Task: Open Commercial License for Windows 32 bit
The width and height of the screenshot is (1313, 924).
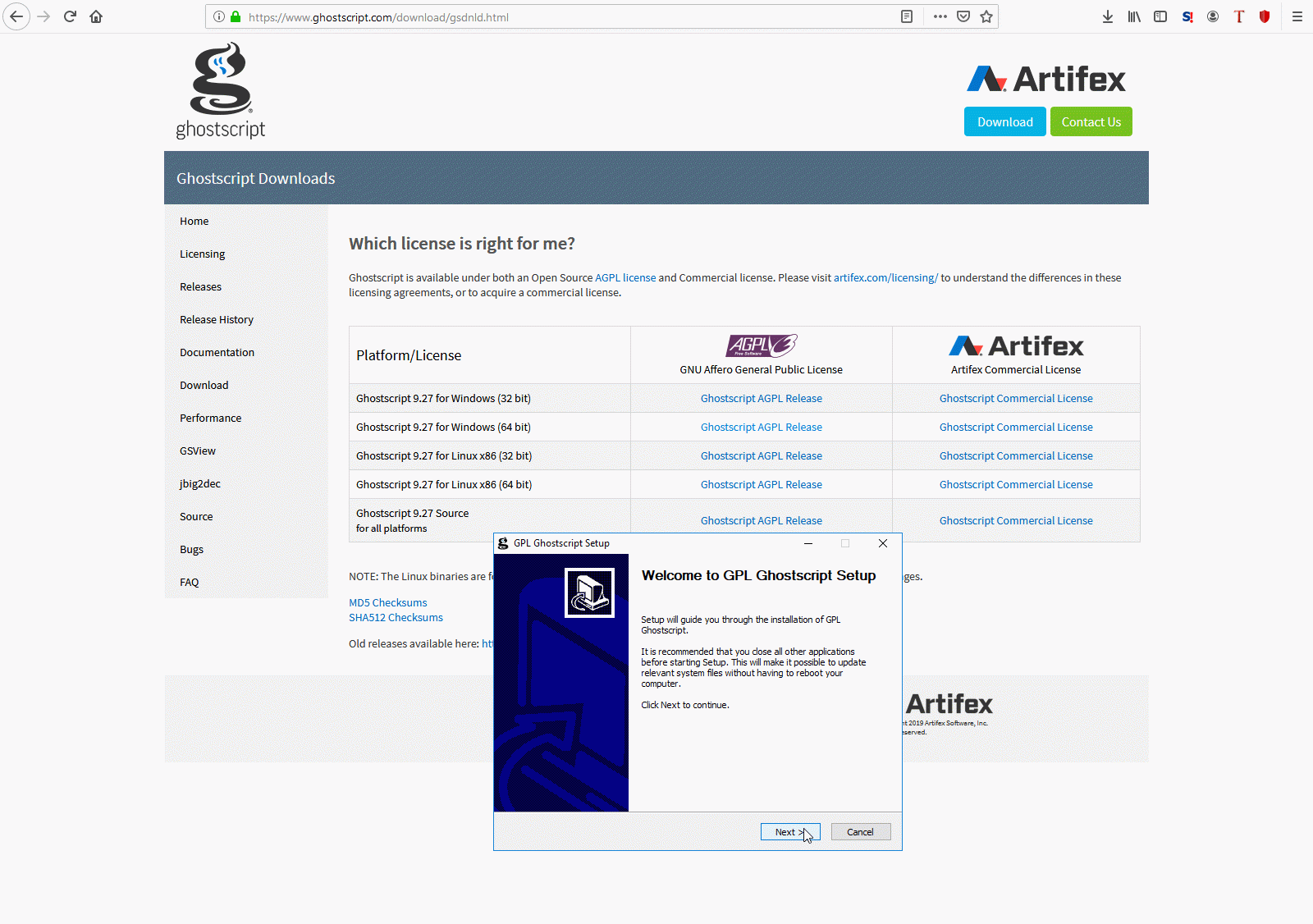Action: pos(1016,398)
